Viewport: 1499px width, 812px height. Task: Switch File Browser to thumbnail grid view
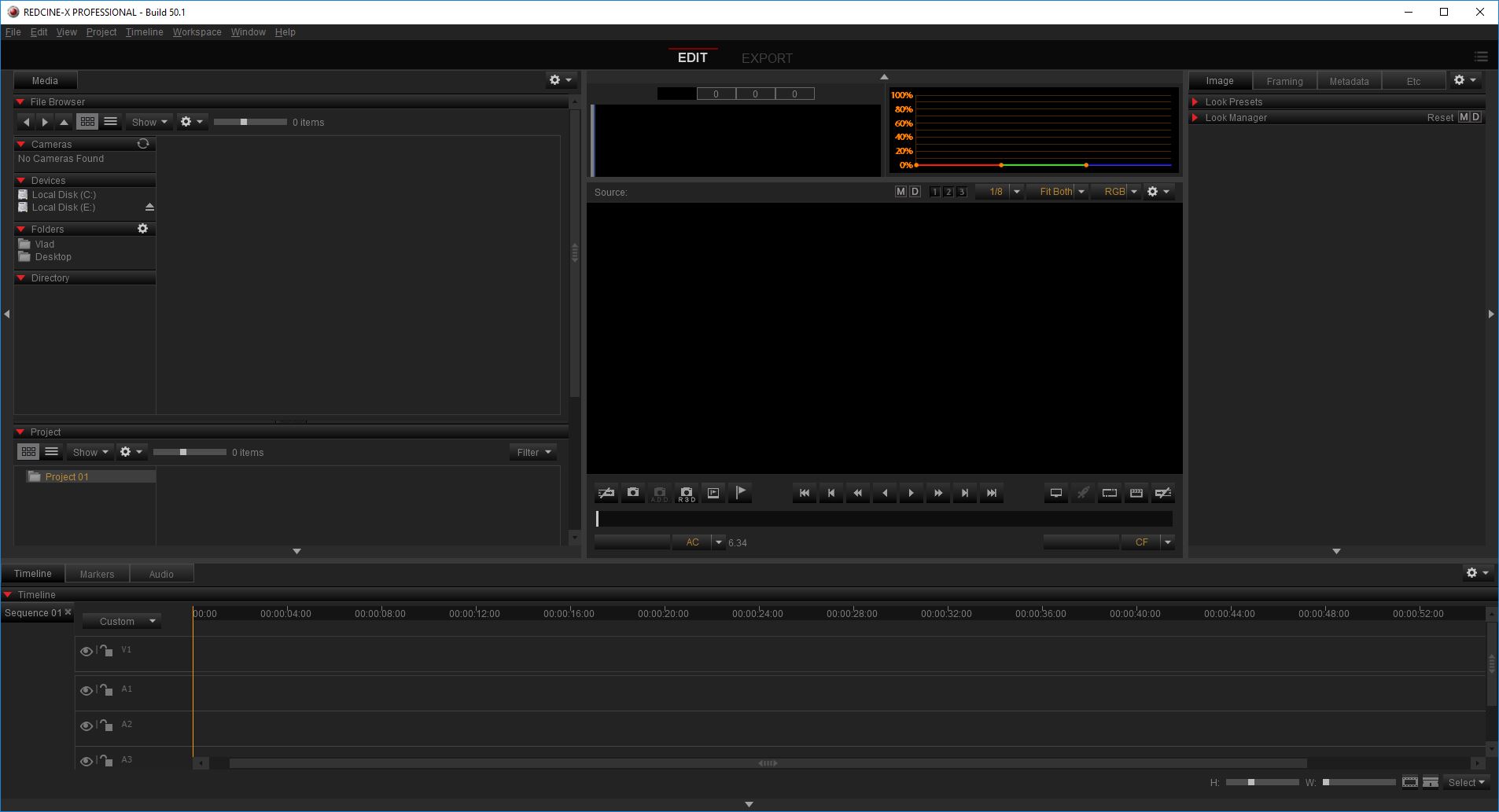(87, 122)
